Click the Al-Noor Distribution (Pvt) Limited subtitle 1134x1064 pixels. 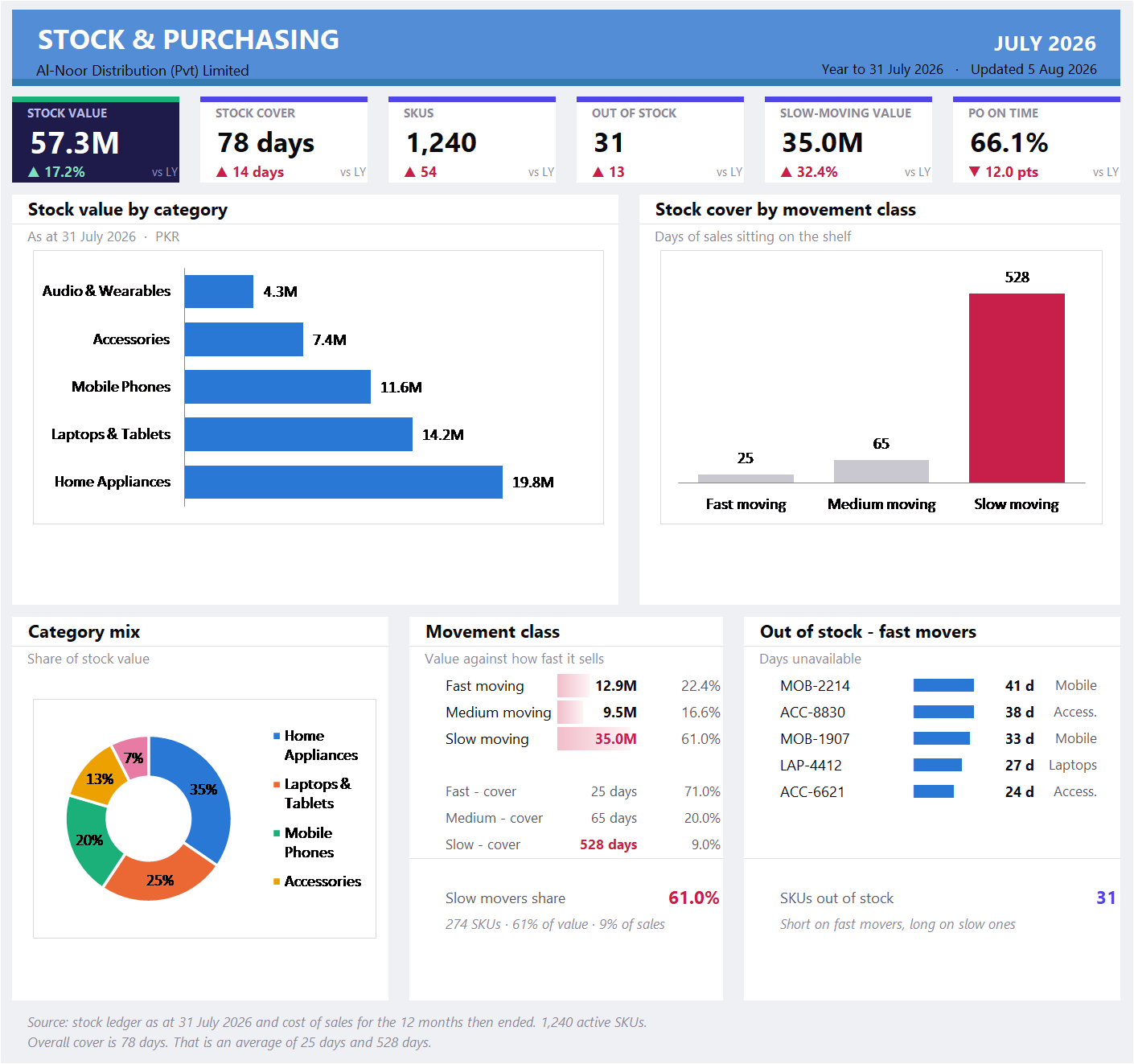coord(142,71)
